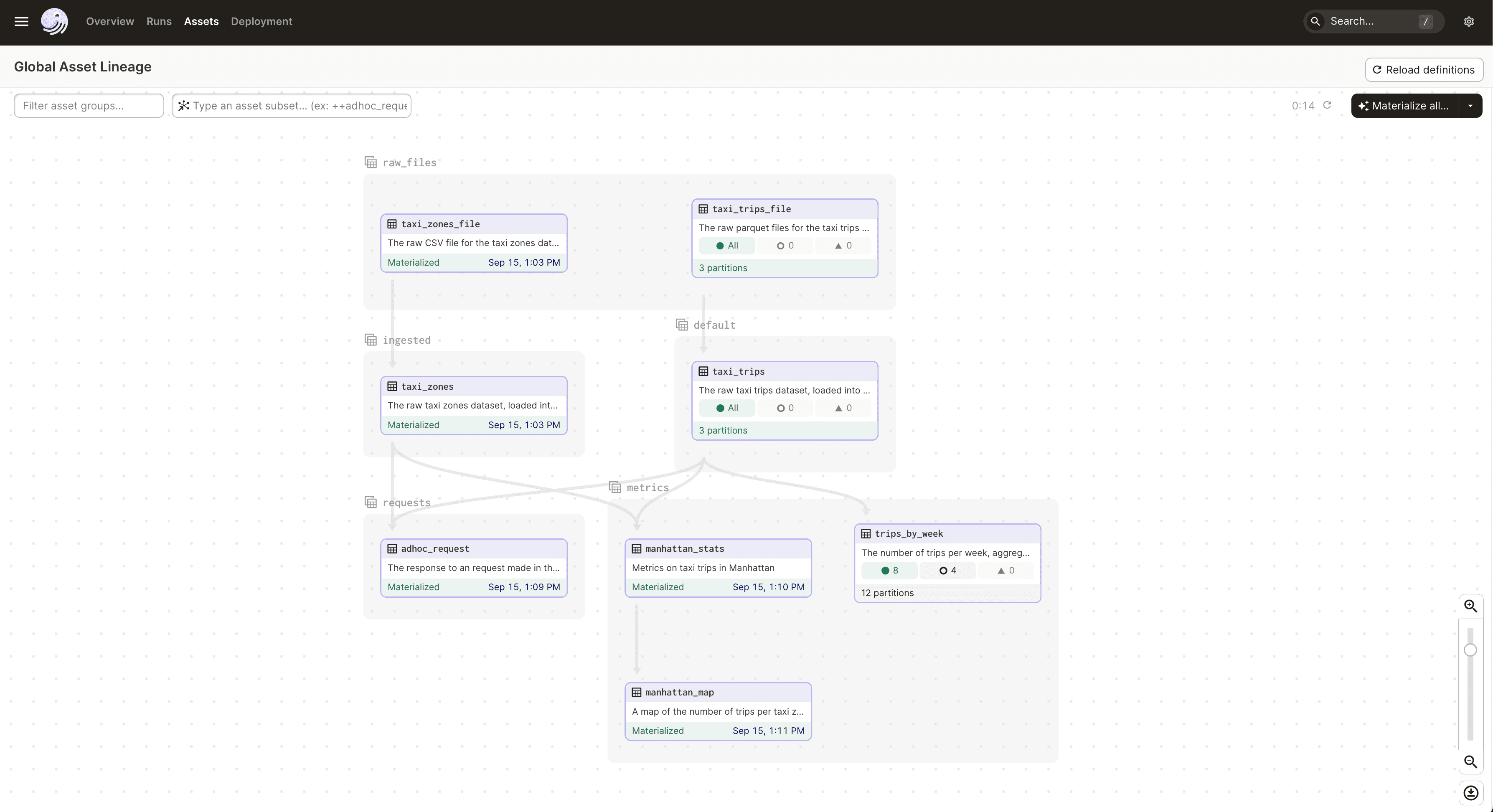The width and height of the screenshot is (1493, 812).
Task: Switch to the Runs tab
Action: pyautogui.click(x=158, y=21)
